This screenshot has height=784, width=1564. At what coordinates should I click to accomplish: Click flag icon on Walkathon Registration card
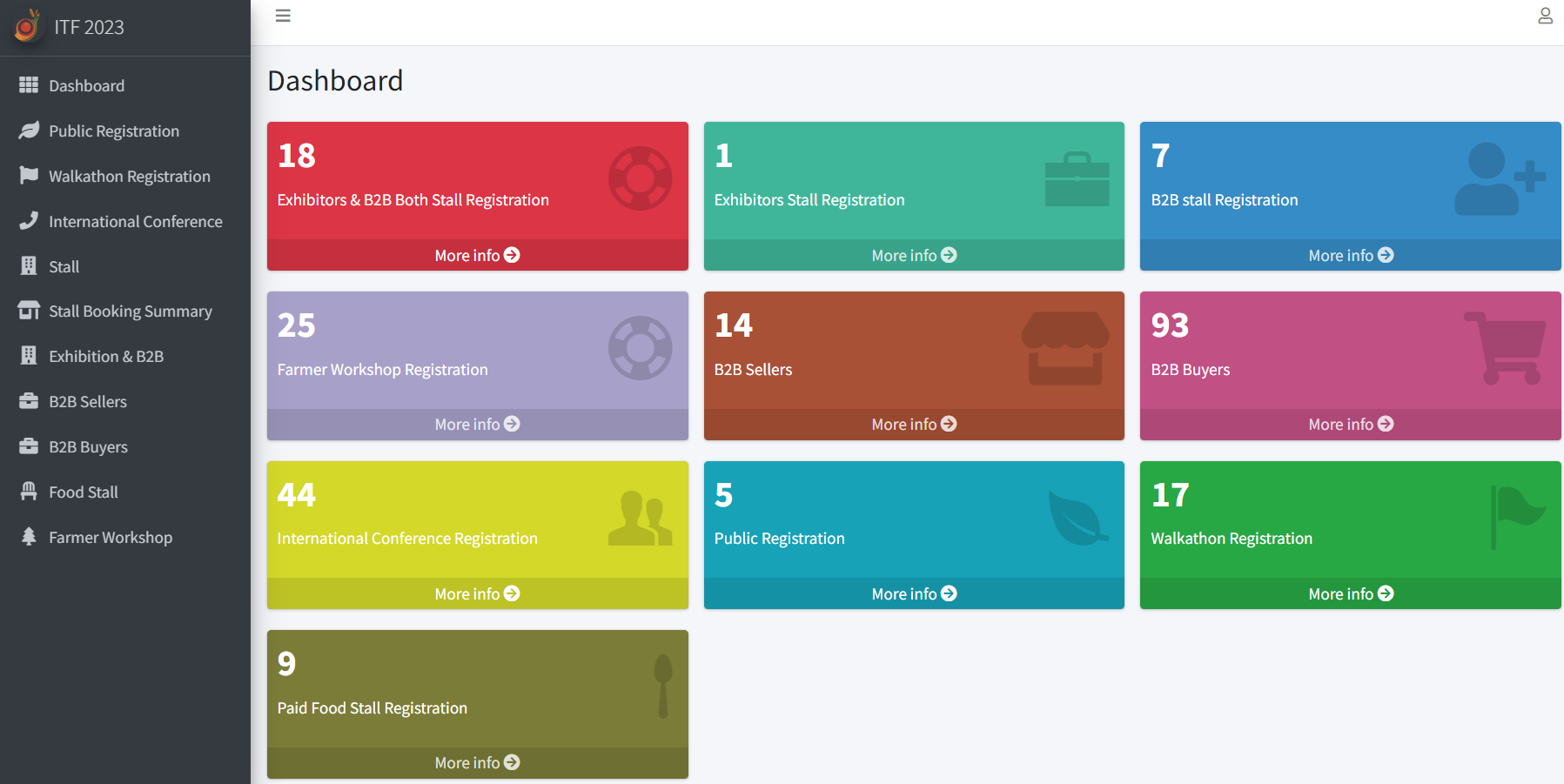tap(1518, 517)
